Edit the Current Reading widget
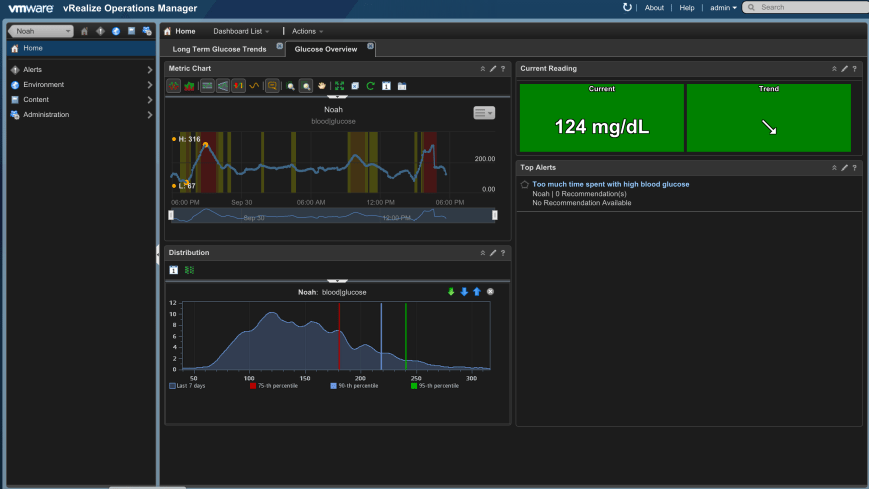This screenshot has height=489, width=869. [x=845, y=69]
